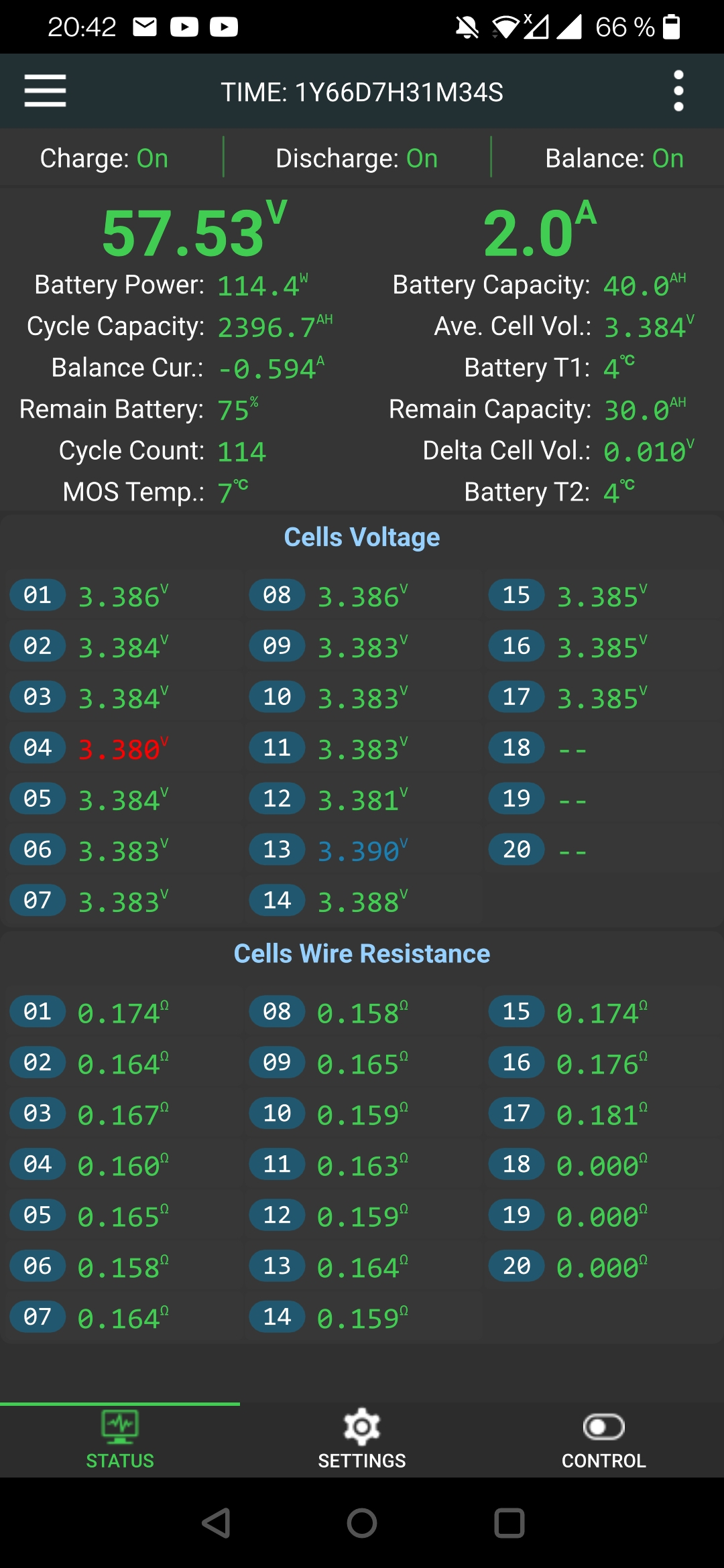
Task: Open the three-dot overflow menu
Action: tap(678, 91)
